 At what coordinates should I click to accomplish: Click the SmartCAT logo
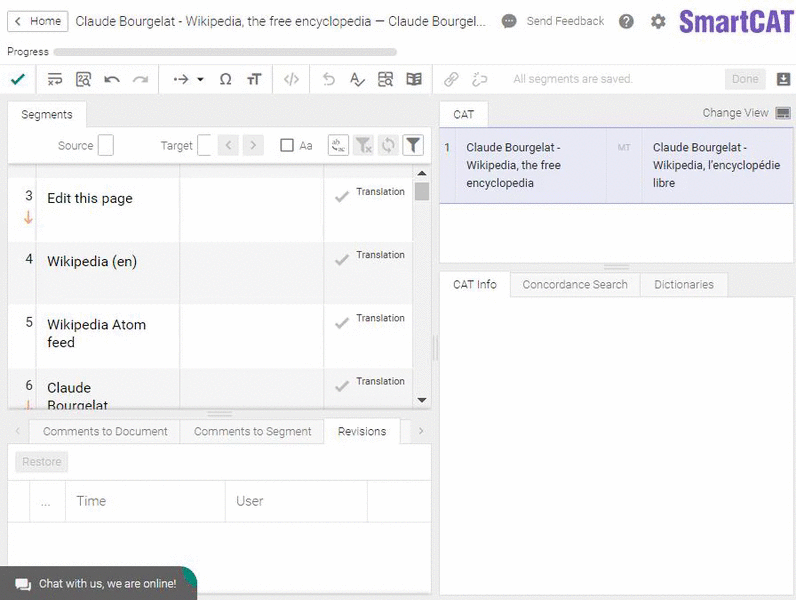[736, 22]
